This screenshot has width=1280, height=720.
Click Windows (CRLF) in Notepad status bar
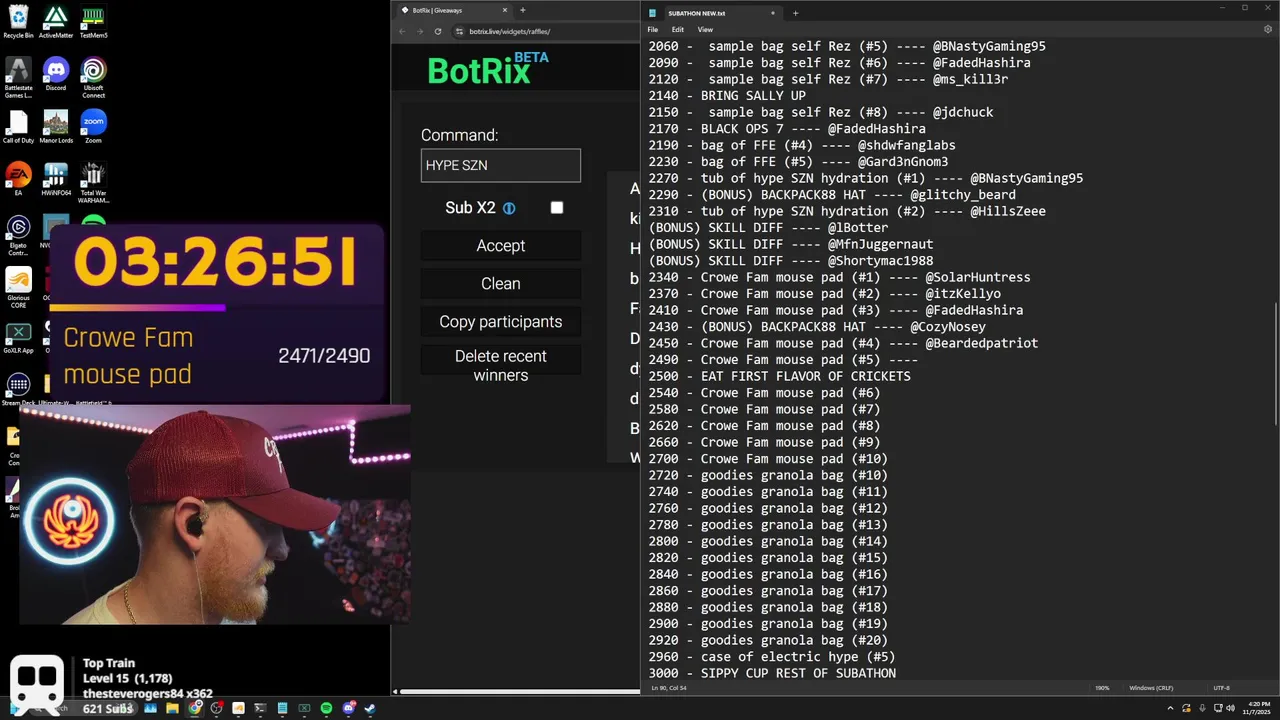(x=1151, y=688)
